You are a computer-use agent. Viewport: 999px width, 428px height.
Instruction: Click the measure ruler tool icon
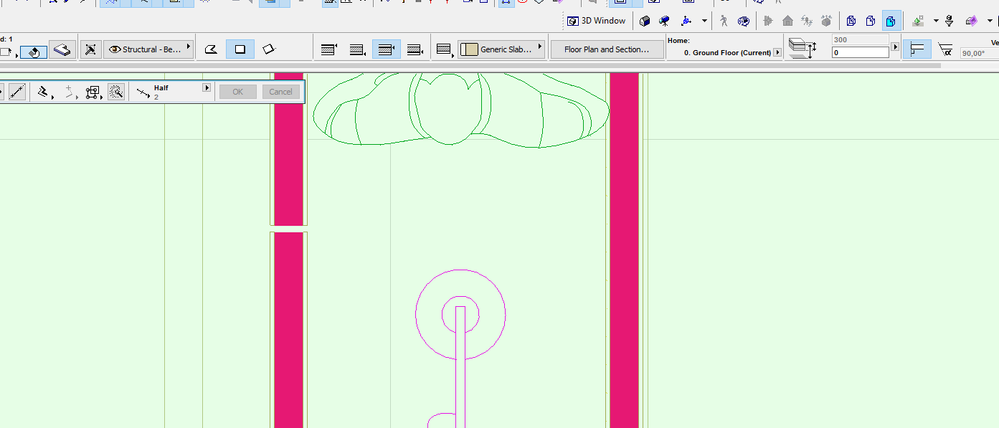click(x=18, y=92)
